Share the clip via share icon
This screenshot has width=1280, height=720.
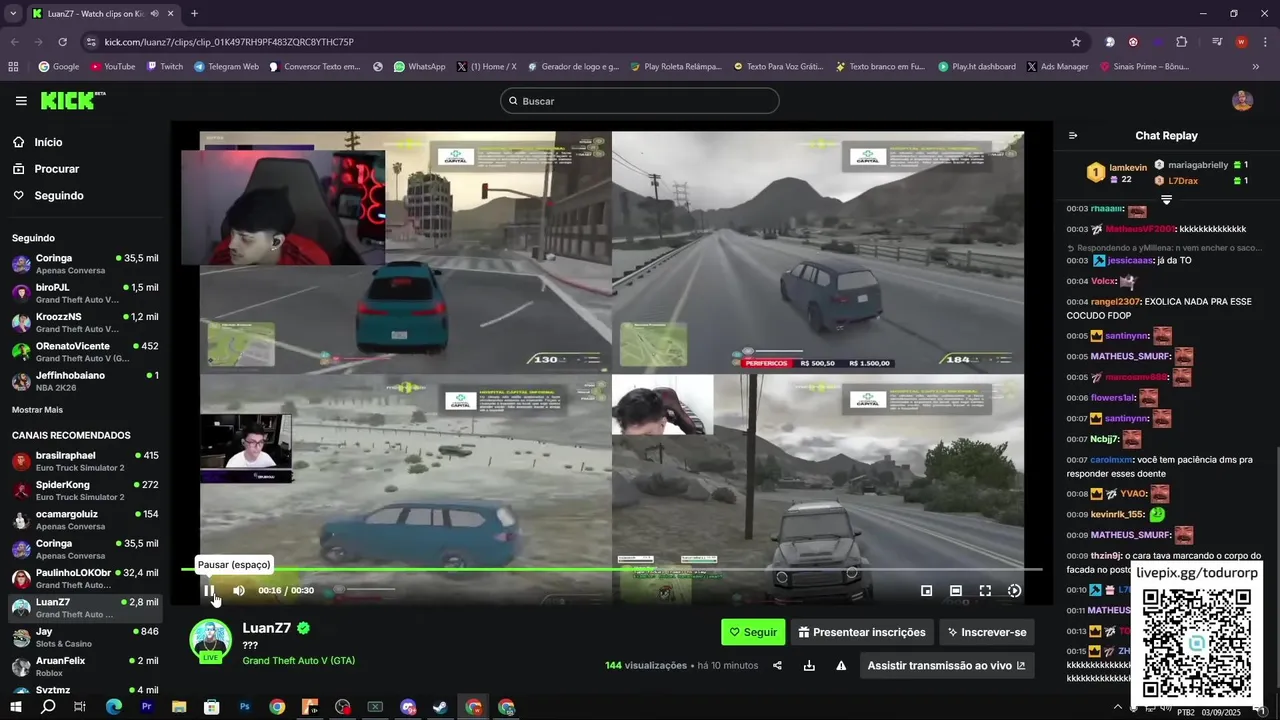click(778, 666)
